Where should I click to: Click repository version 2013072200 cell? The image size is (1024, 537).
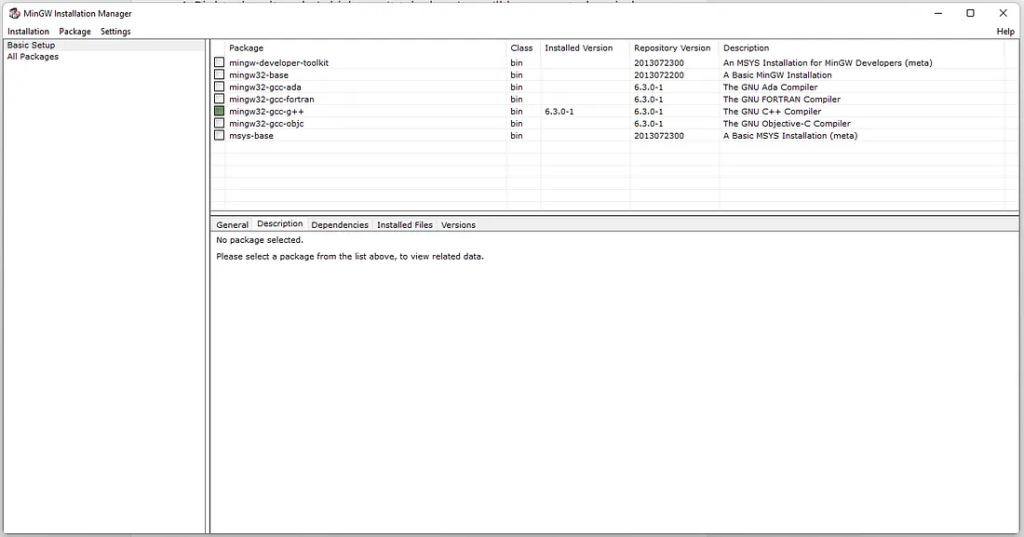pos(659,75)
